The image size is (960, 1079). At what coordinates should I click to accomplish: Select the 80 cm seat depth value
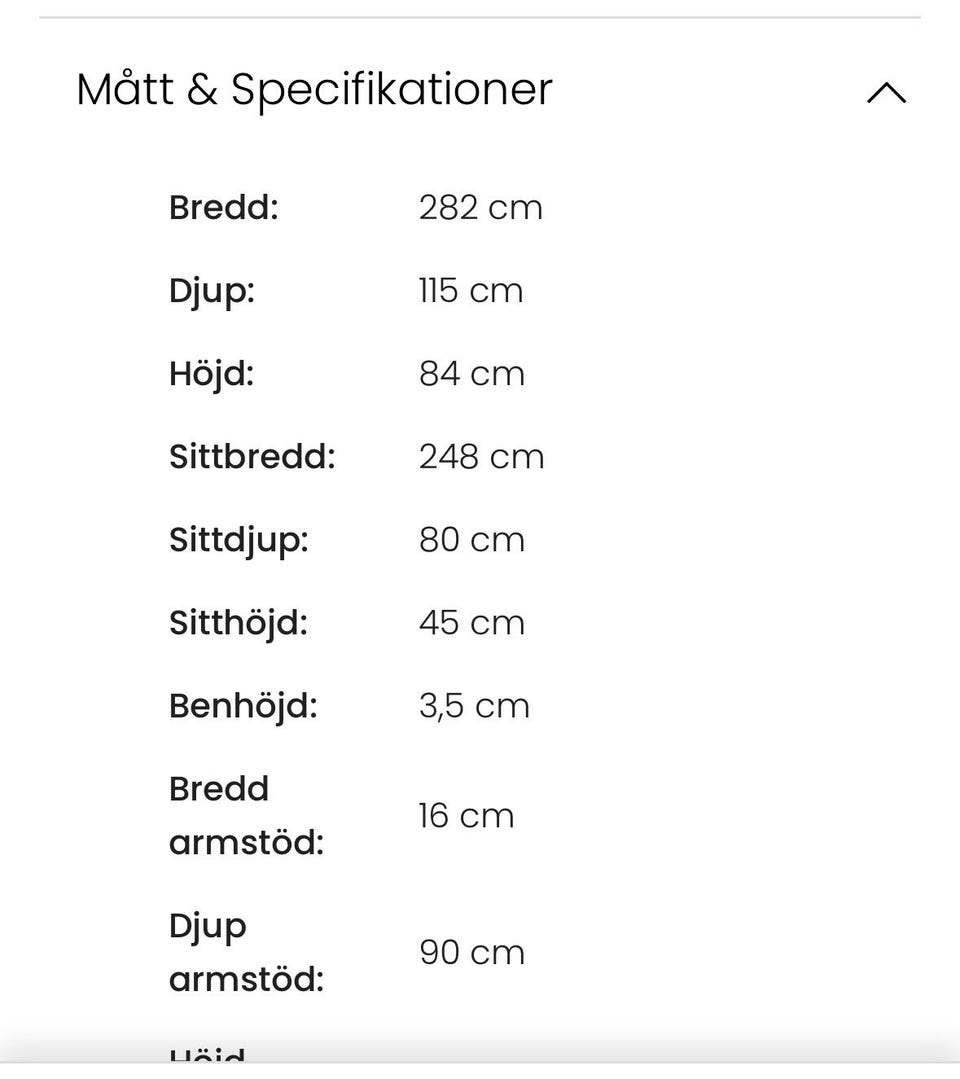[x=472, y=540]
